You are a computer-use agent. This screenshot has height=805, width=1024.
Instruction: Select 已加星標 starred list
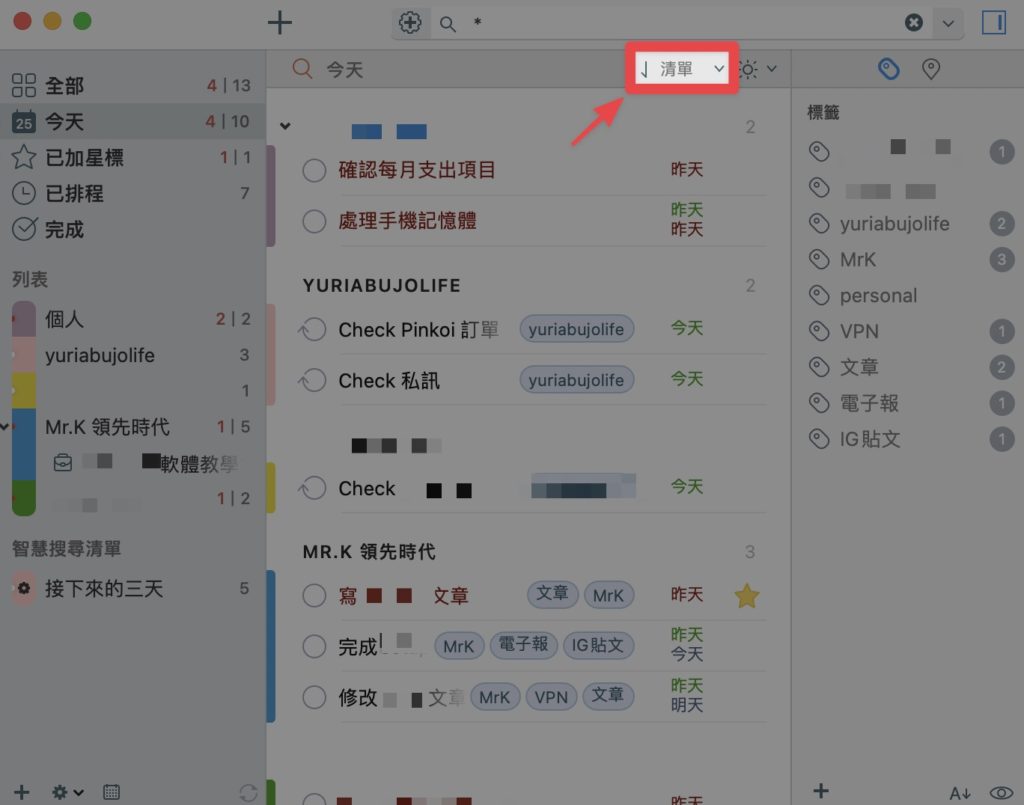tap(133, 157)
